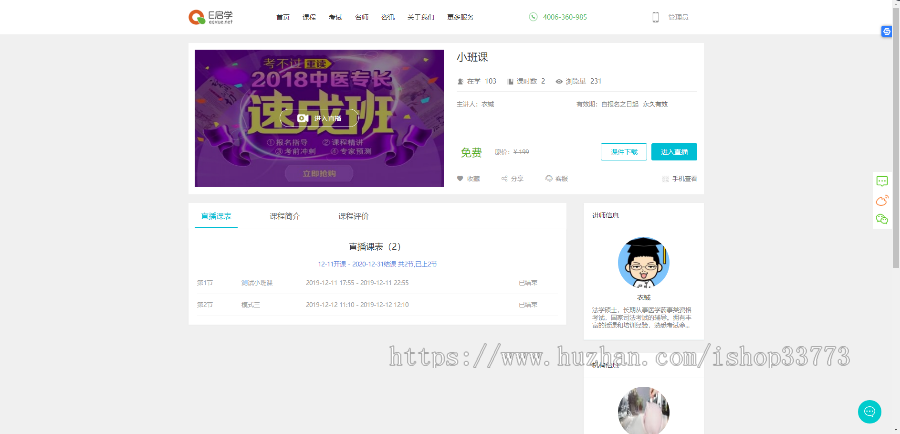Click the second teacher avatar photo at bottom
Viewport: 900px width, 434px height.
(643, 410)
